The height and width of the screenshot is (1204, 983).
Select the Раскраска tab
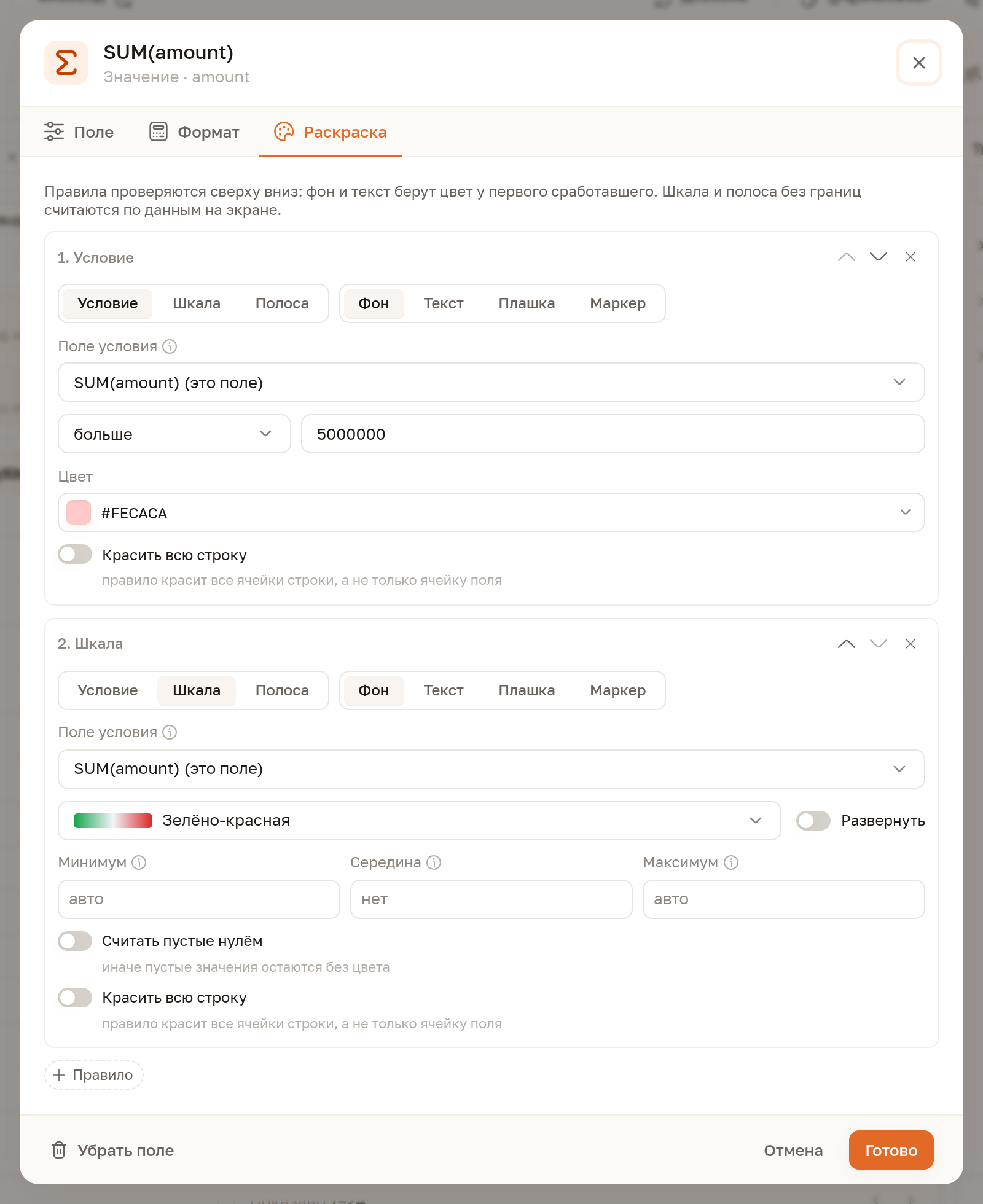click(331, 132)
